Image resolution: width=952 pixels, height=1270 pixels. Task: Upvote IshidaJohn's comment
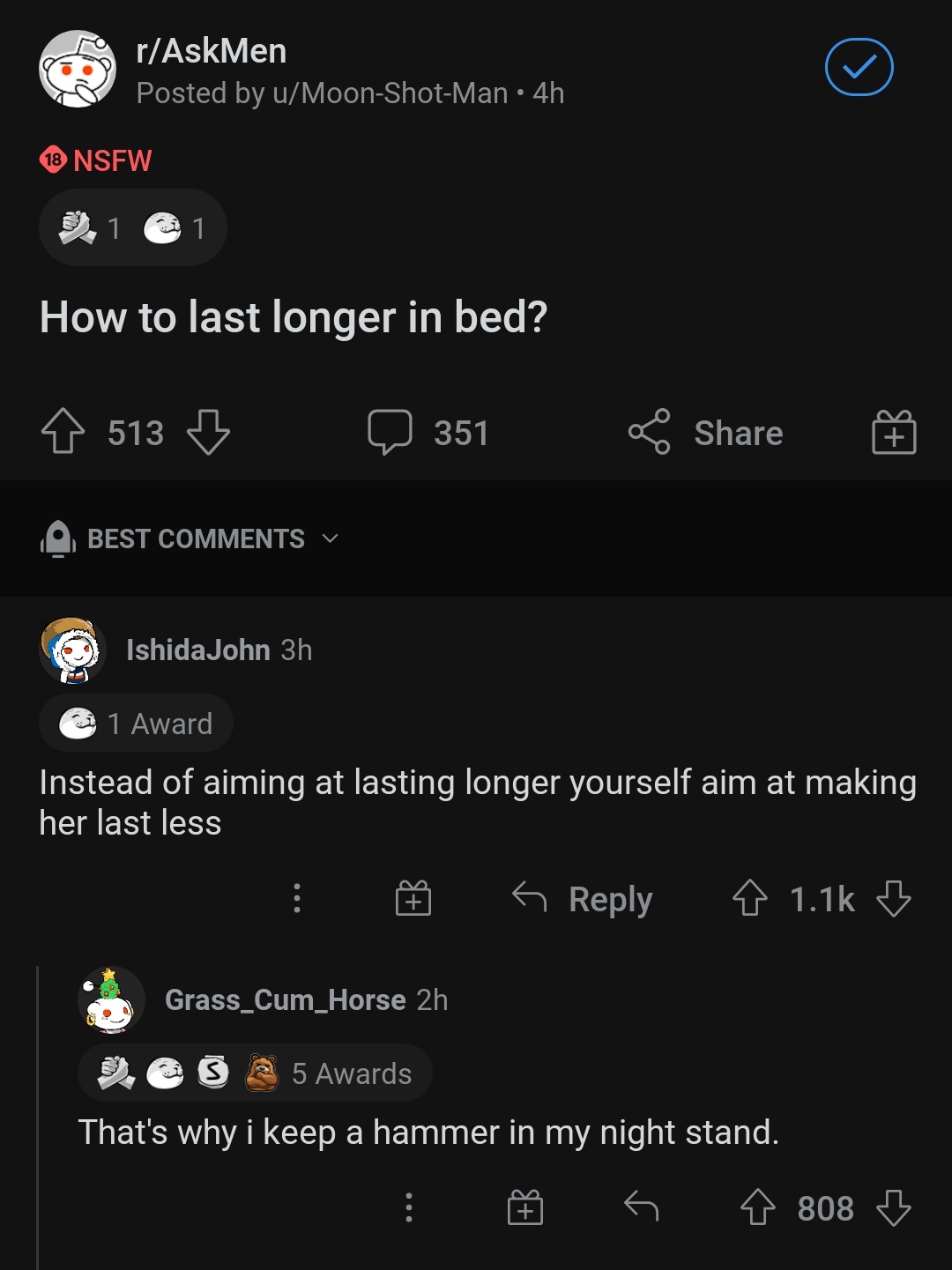click(750, 898)
